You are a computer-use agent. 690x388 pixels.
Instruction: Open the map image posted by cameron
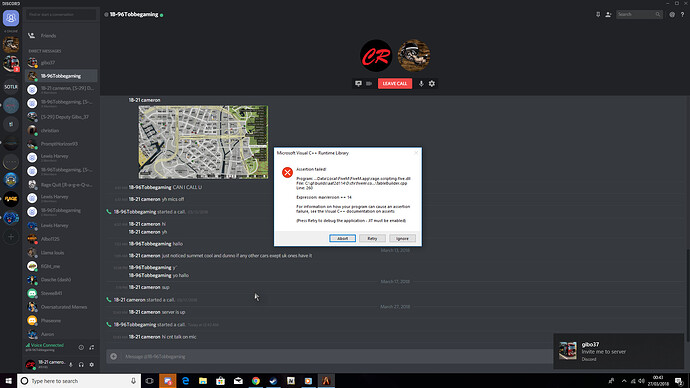pos(203,142)
